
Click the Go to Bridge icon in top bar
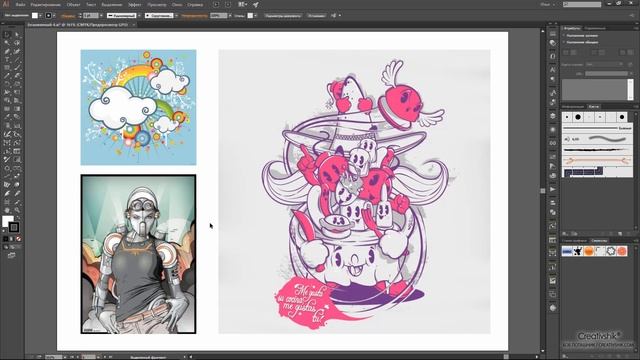216,5
